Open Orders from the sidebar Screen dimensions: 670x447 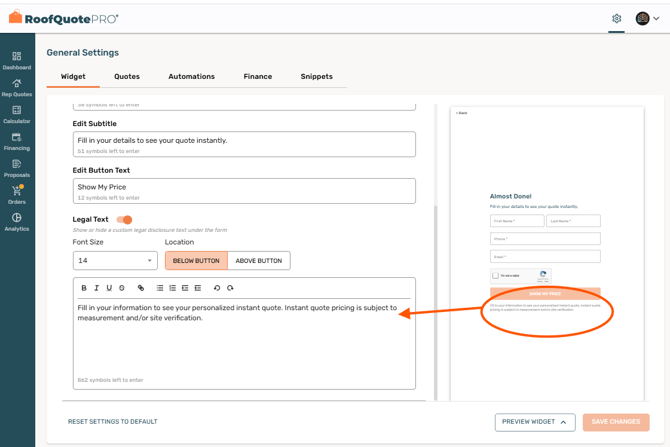coord(17,194)
